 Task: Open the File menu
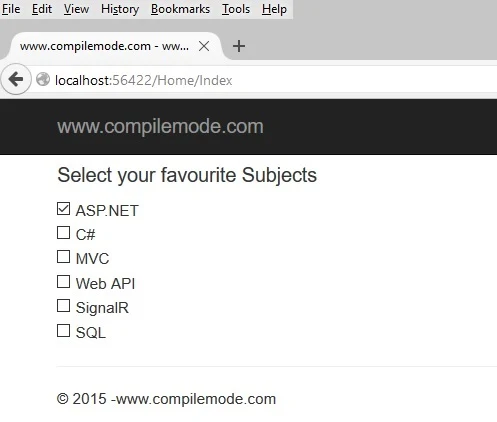pos(11,9)
